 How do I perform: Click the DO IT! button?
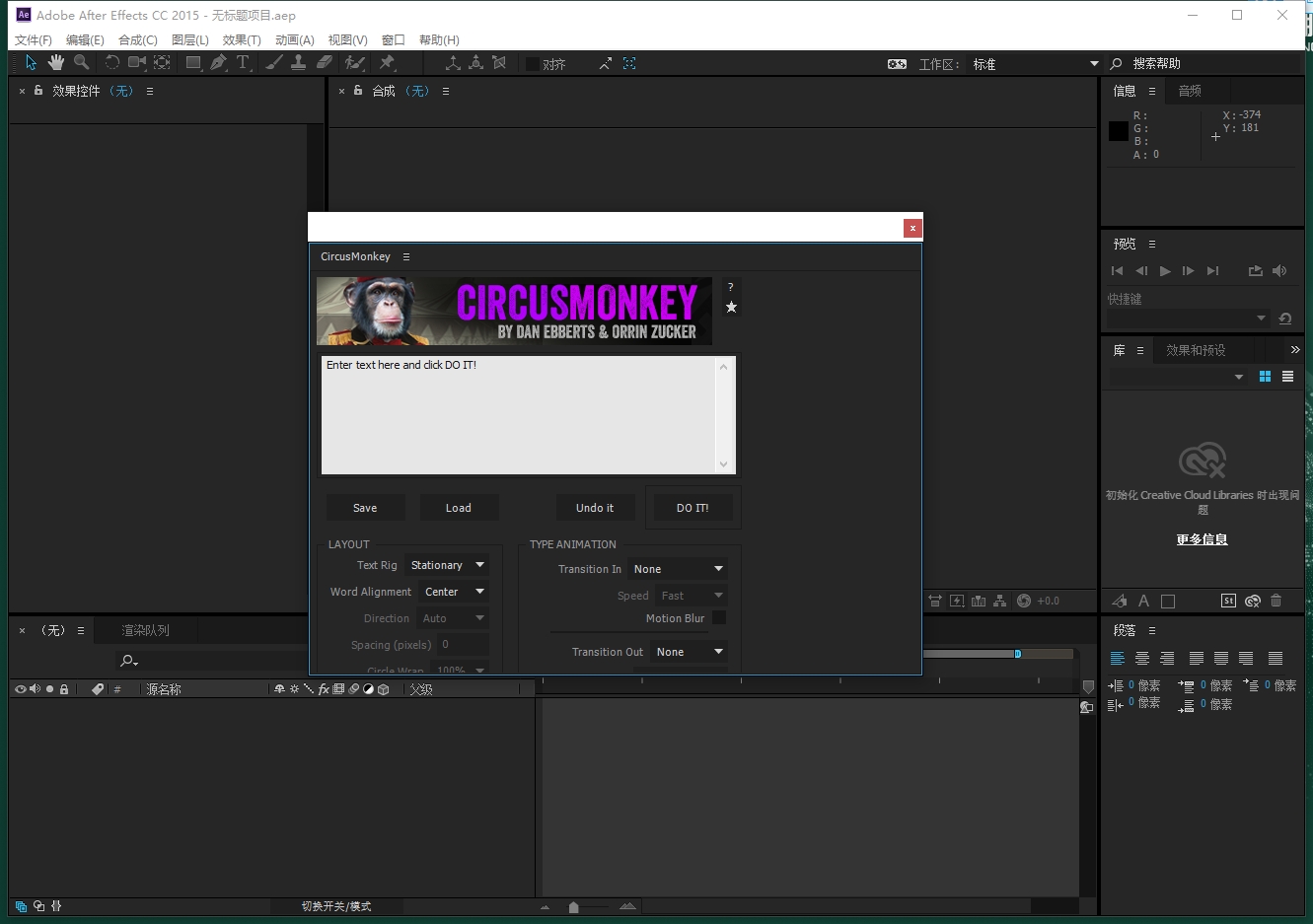click(x=693, y=508)
